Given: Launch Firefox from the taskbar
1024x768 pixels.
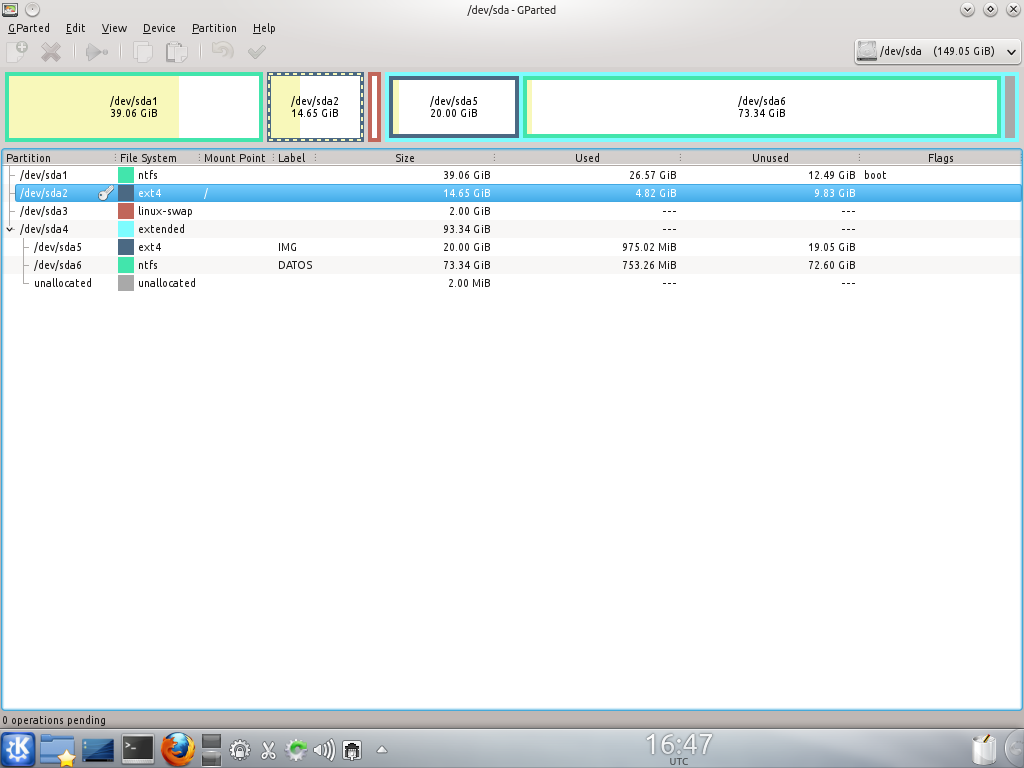Looking at the screenshot, I should (x=176, y=748).
